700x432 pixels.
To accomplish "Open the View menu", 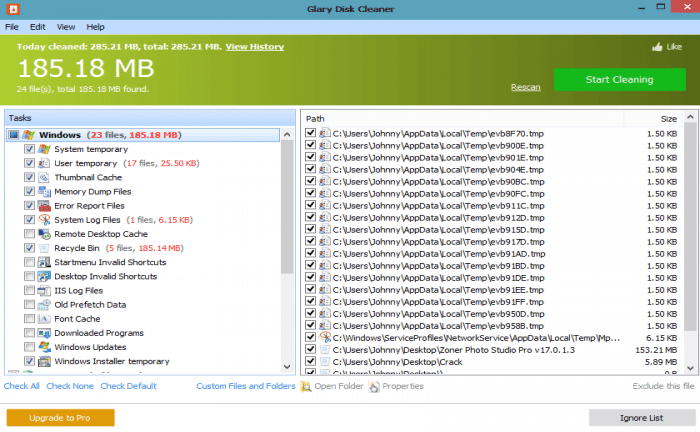I will coord(66,26).
